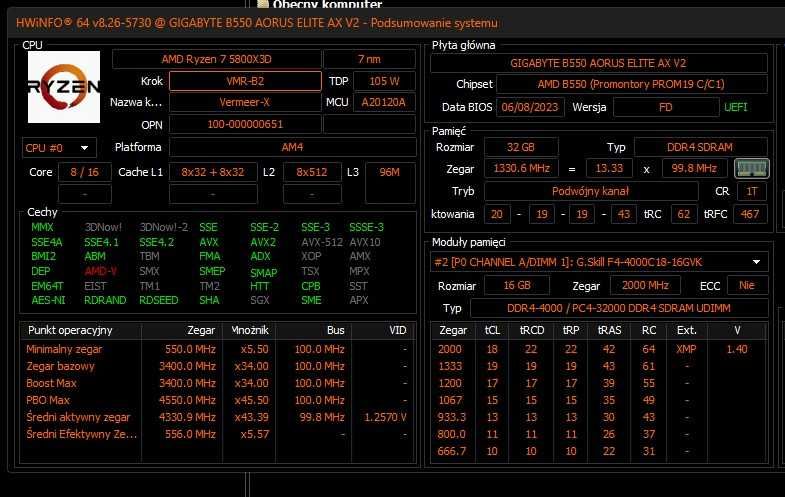Select the Boost Max row
Screen dimensions: 785x497
(x=218, y=383)
